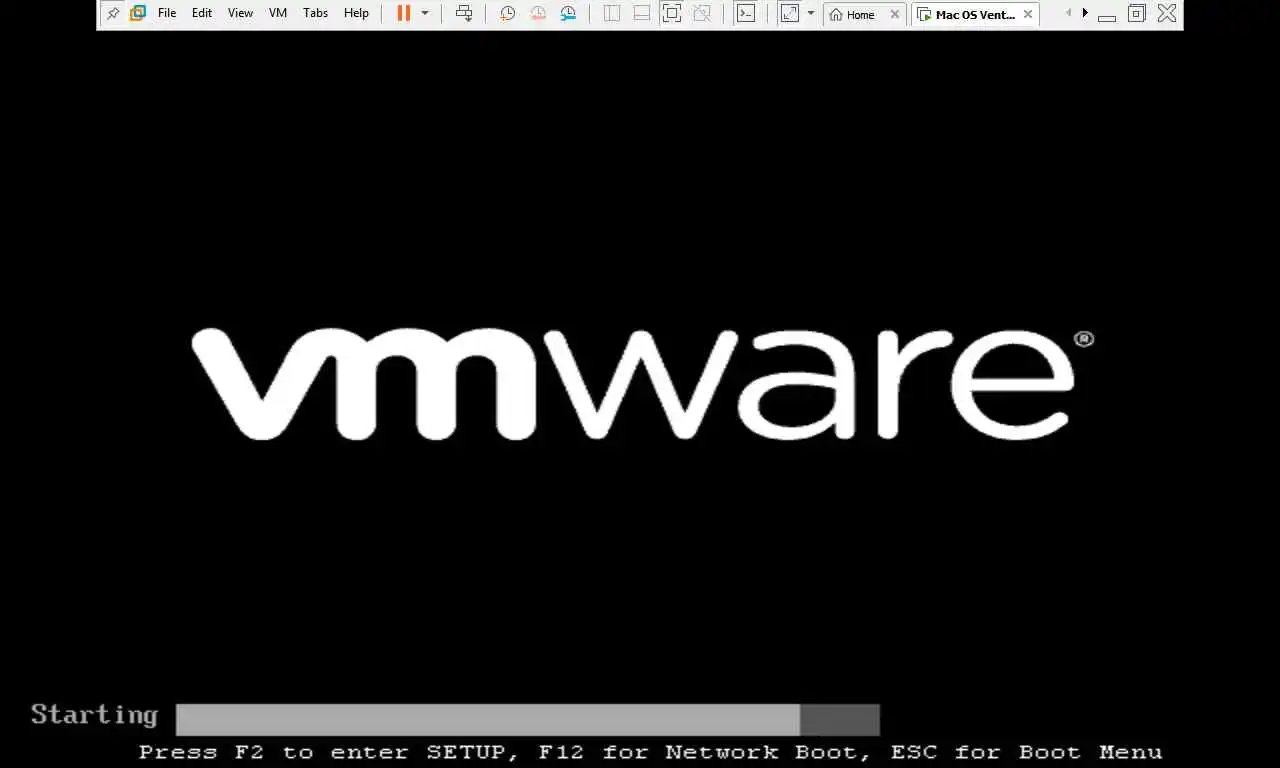The width and height of the screenshot is (1280, 768).
Task: Open the View menu
Action: click(x=240, y=14)
